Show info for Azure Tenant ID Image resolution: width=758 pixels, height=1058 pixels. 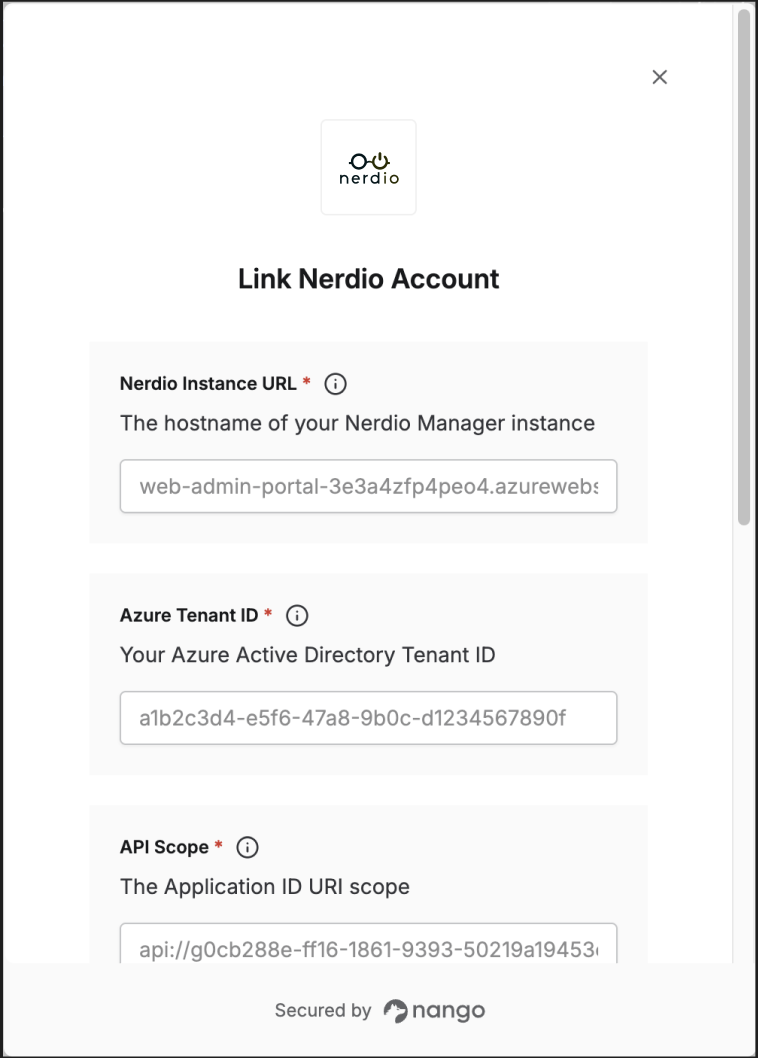297,615
